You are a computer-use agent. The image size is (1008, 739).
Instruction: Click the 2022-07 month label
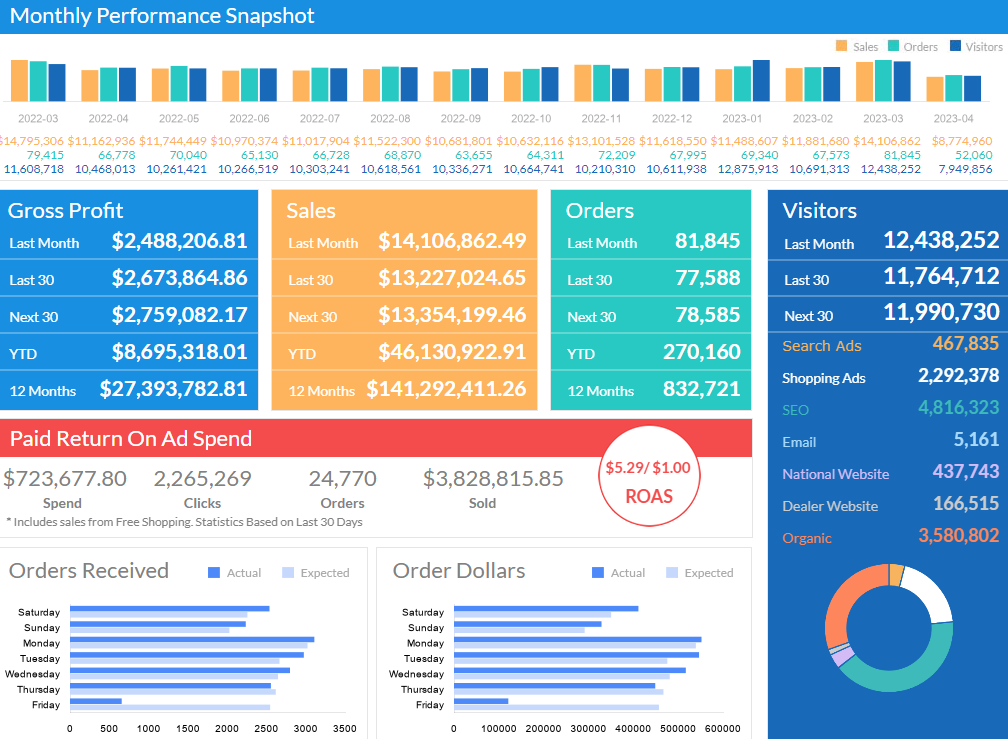[320, 119]
